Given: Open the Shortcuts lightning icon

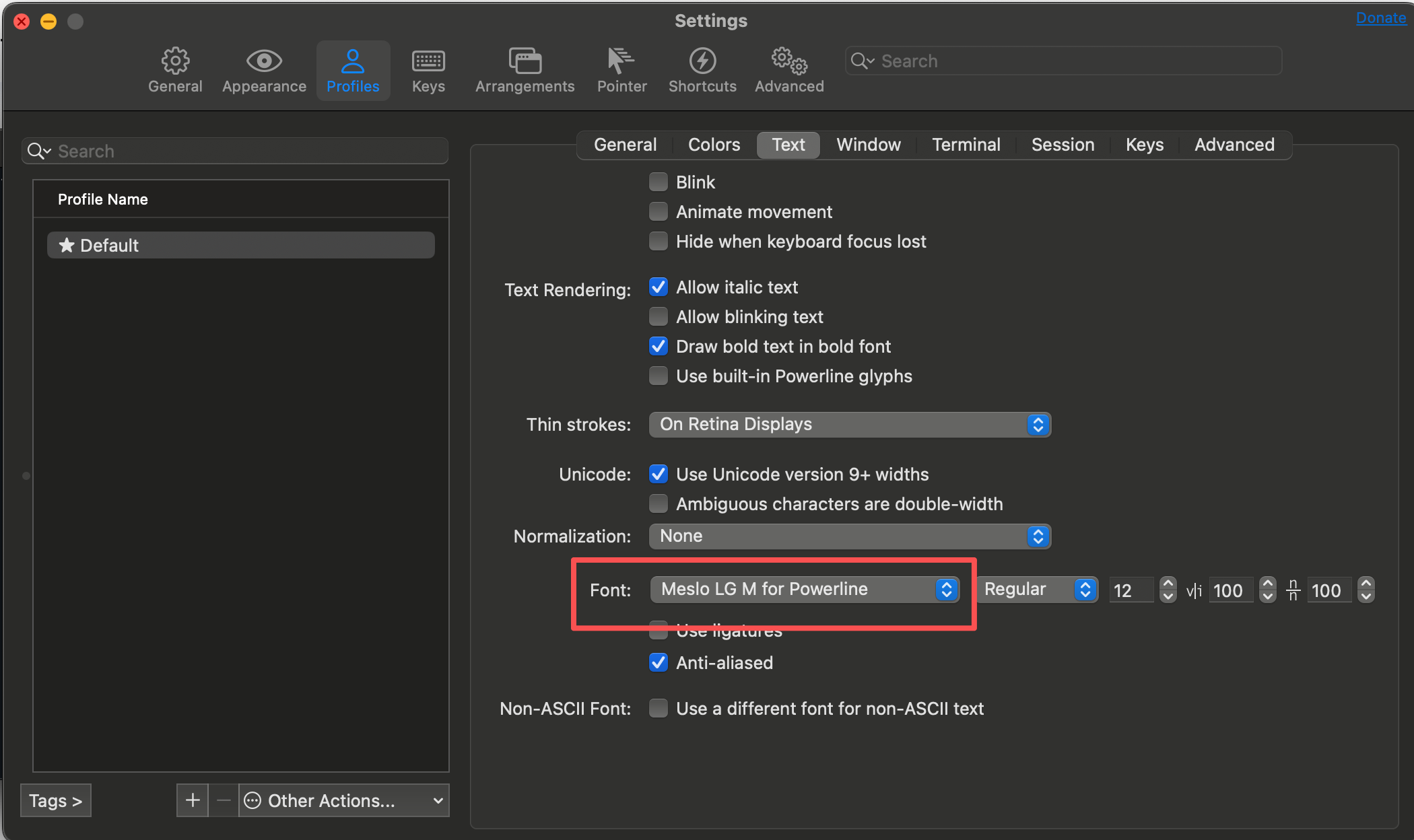Looking at the screenshot, I should [x=702, y=61].
